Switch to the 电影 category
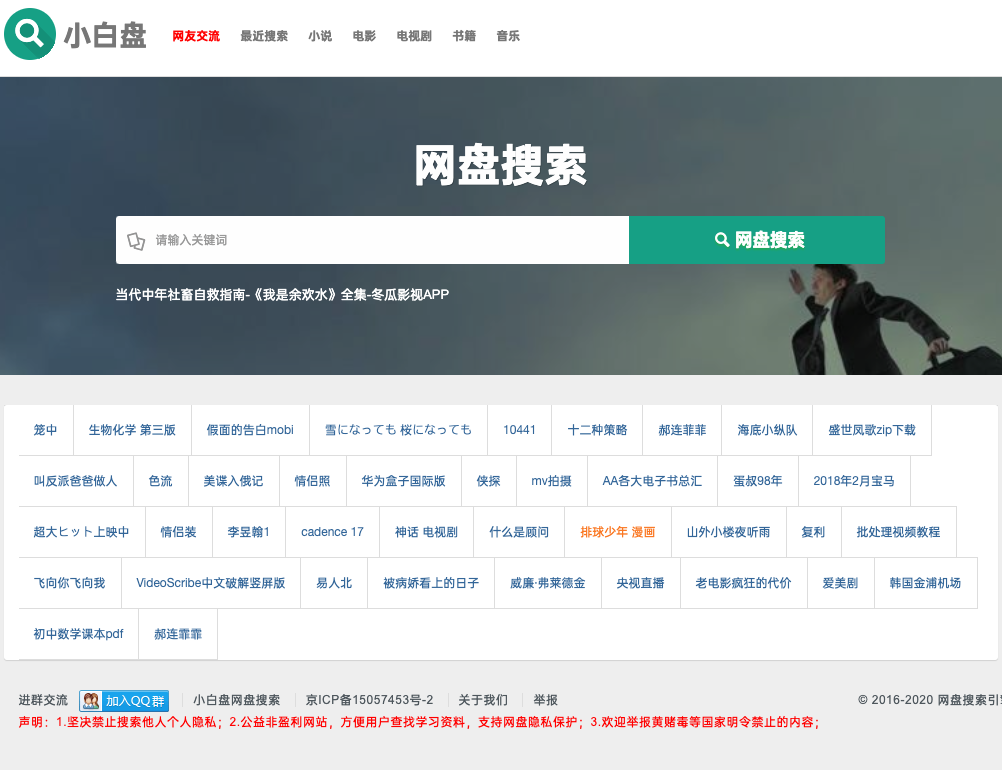This screenshot has height=770, width=1002. click(x=364, y=36)
